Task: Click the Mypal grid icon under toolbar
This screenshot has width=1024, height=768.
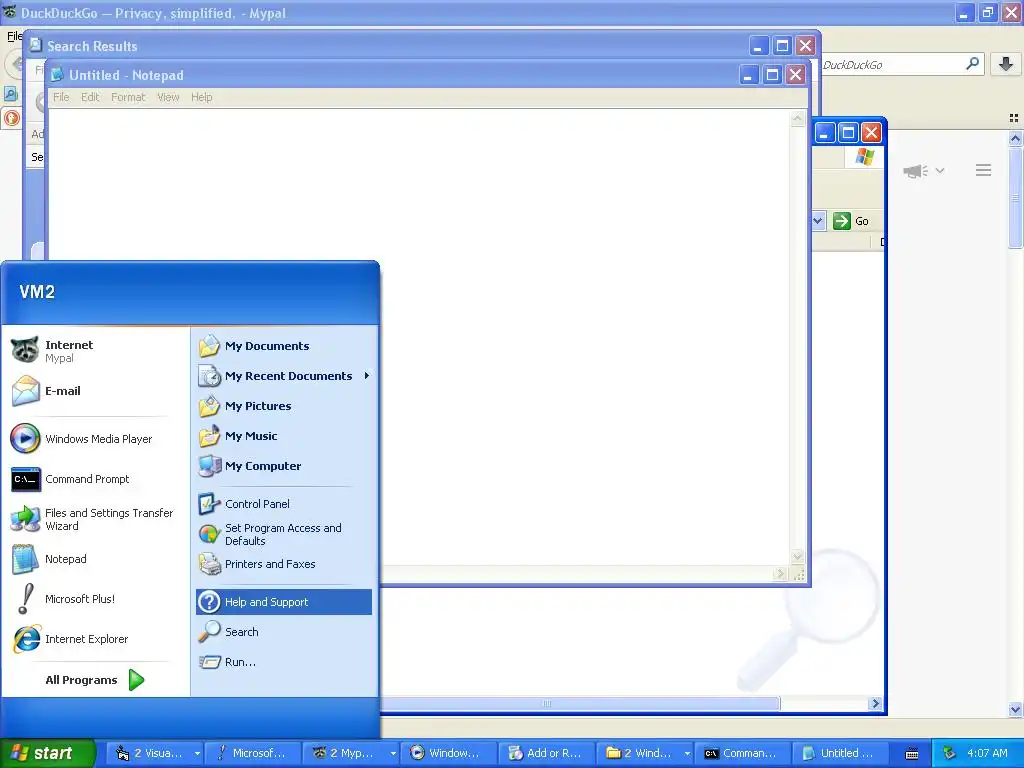Action: coord(1014,118)
